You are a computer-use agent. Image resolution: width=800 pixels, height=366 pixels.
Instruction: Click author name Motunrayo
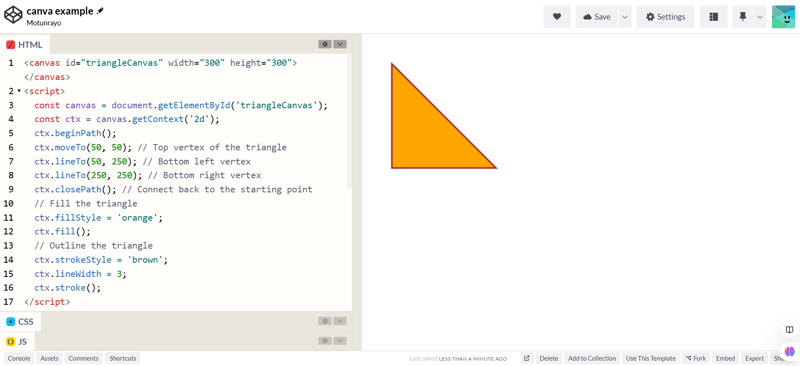(43, 23)
